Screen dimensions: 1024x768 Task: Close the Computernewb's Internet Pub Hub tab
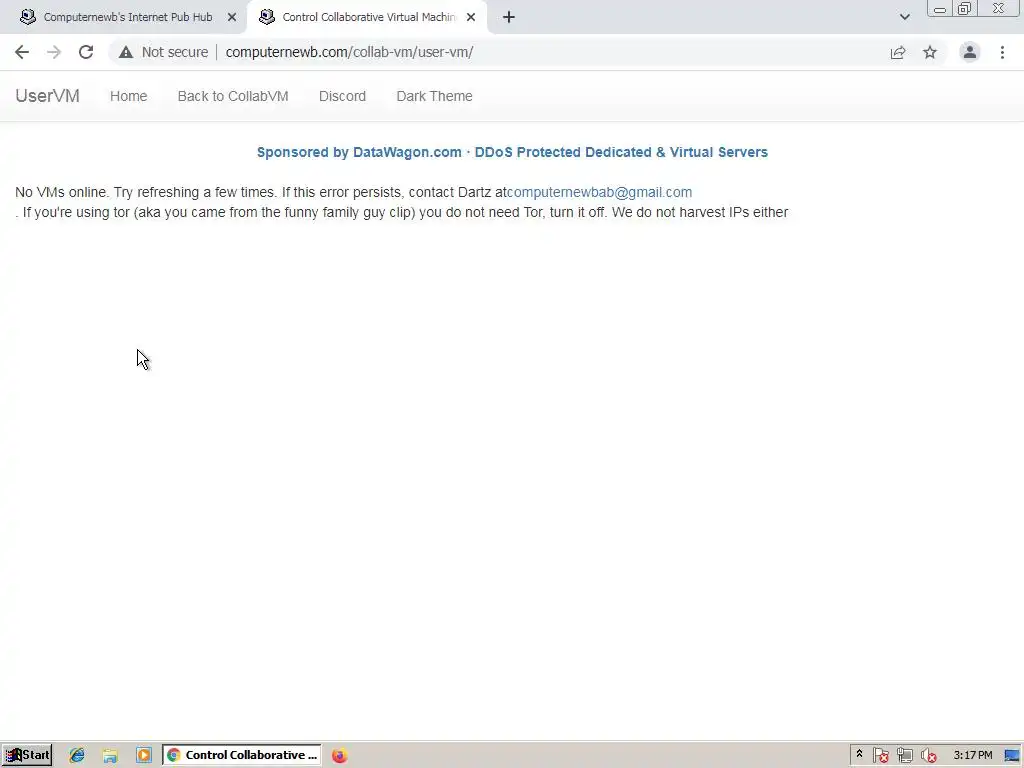point(232,17)
